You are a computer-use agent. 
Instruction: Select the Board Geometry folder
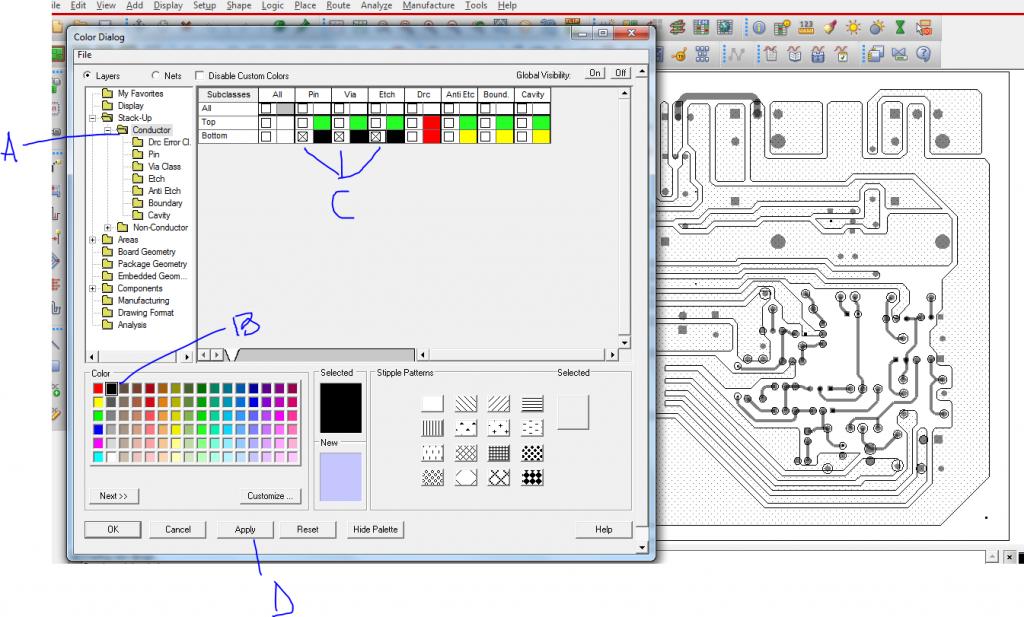pos(146,252)
